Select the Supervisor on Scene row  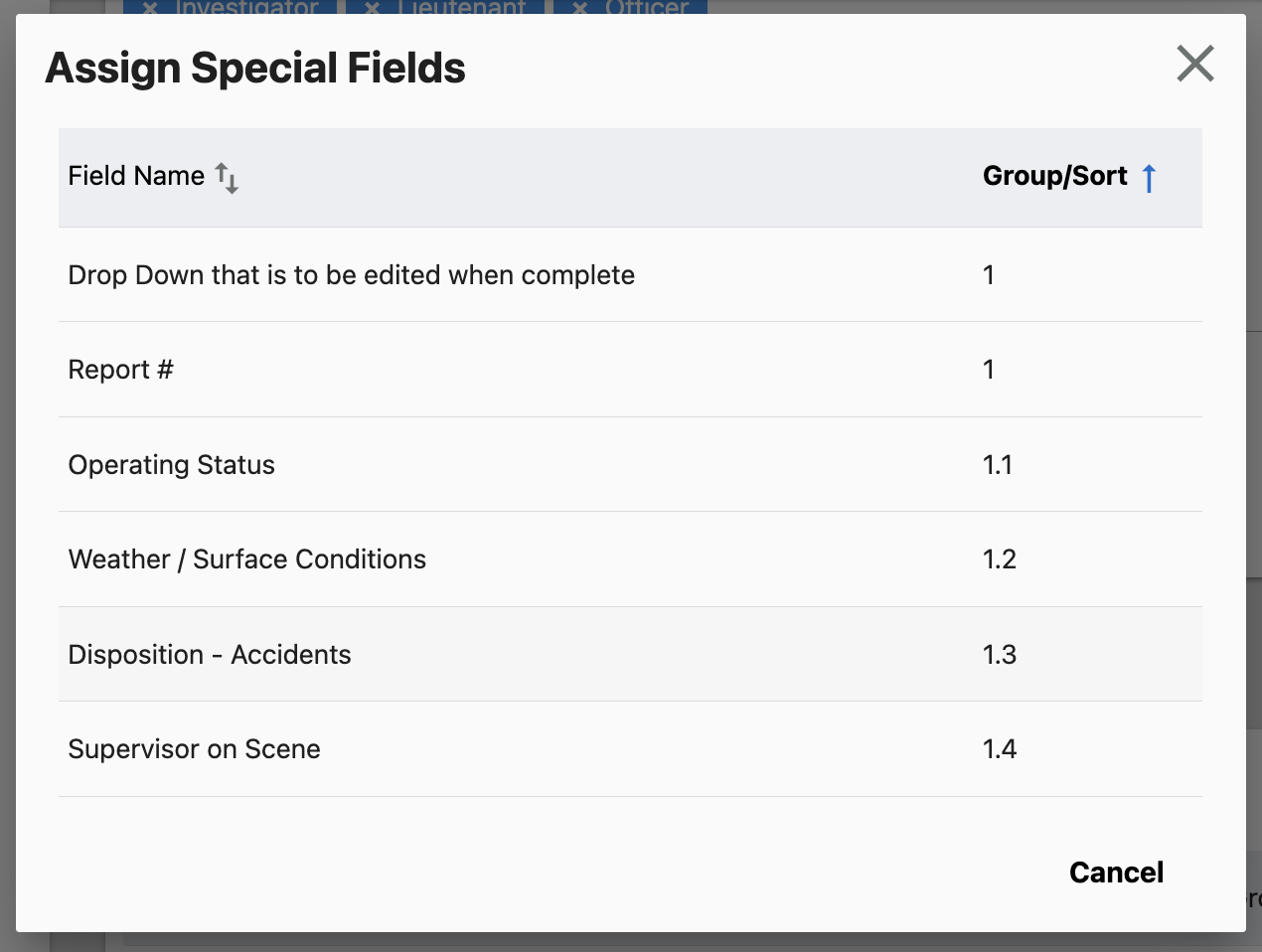click(194, 749)
